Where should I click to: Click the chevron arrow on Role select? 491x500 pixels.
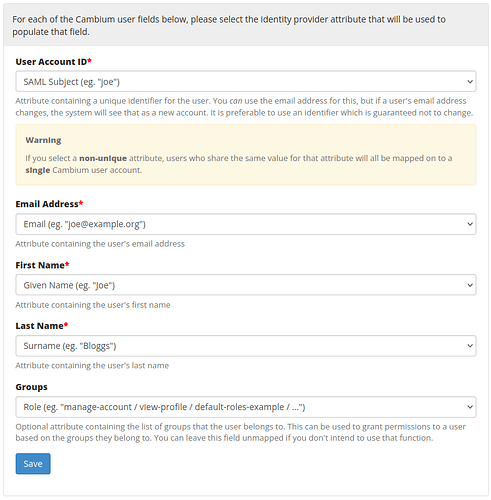pos(470,407)
